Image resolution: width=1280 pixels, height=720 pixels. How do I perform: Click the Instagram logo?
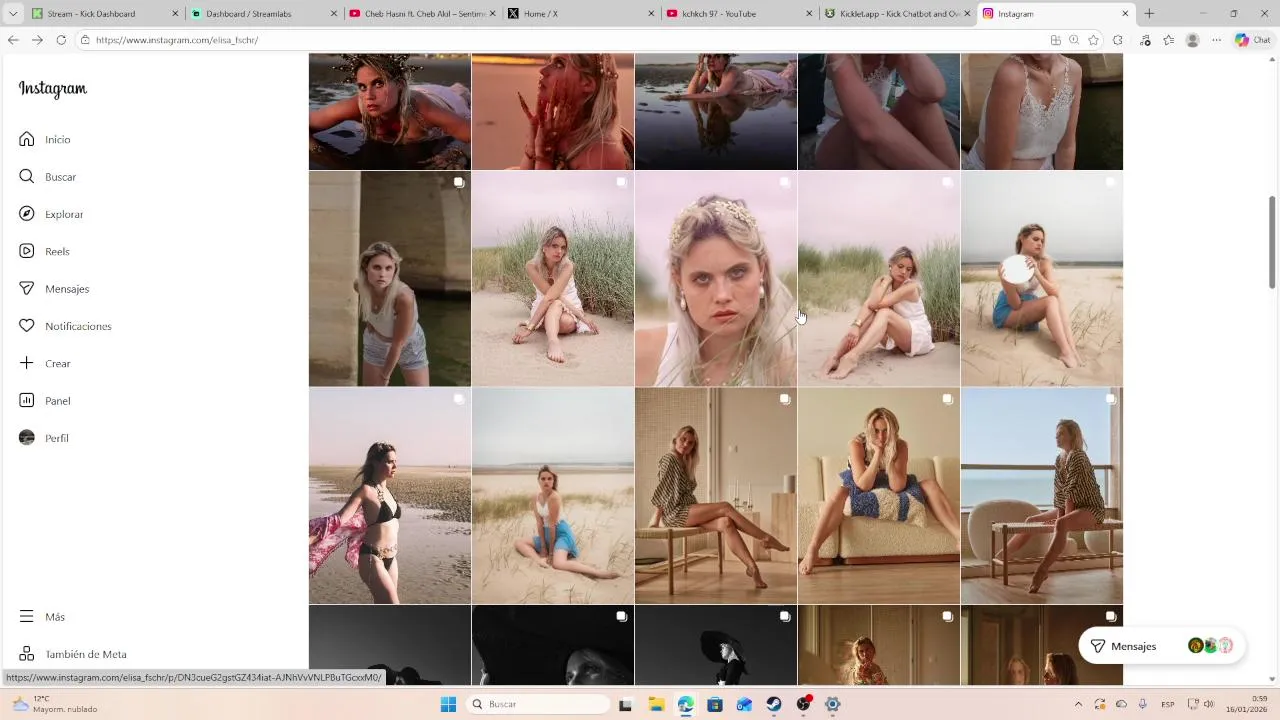pyautogui.click(x=53, y=88)
